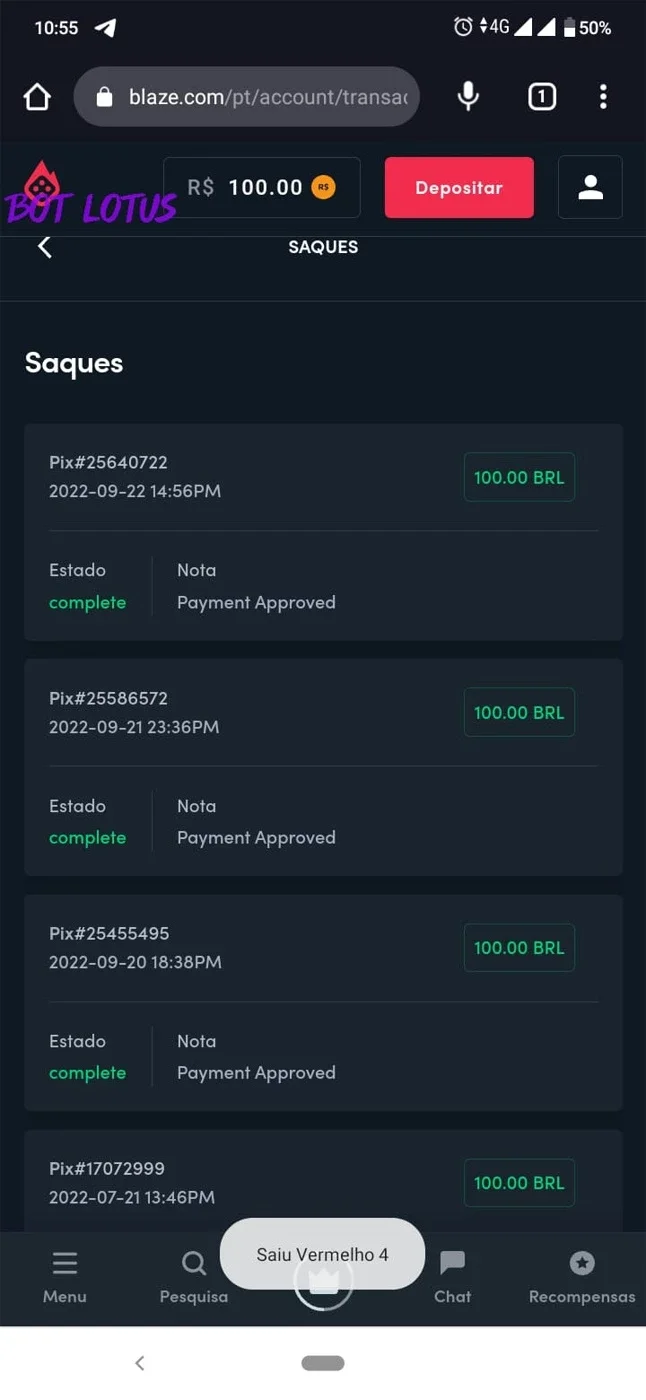Open the Menu tab
Screen dimensions: 646x1400
click(64, 1277)
